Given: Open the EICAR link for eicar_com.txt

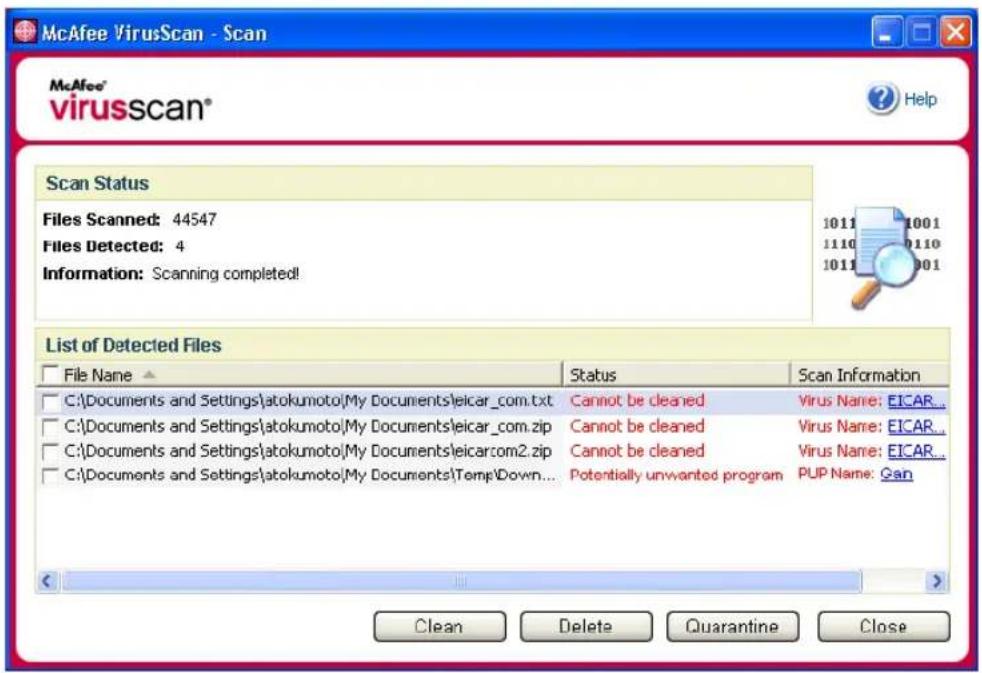Looking at the screenshot, I should tap(916, 401).
